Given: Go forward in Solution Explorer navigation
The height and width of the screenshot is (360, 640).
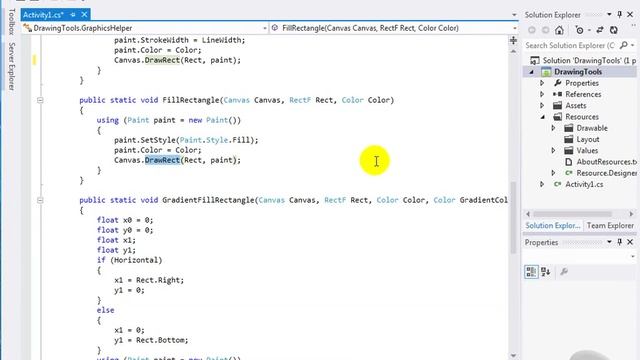Looking at the screenshot, I should coord(545,30).
